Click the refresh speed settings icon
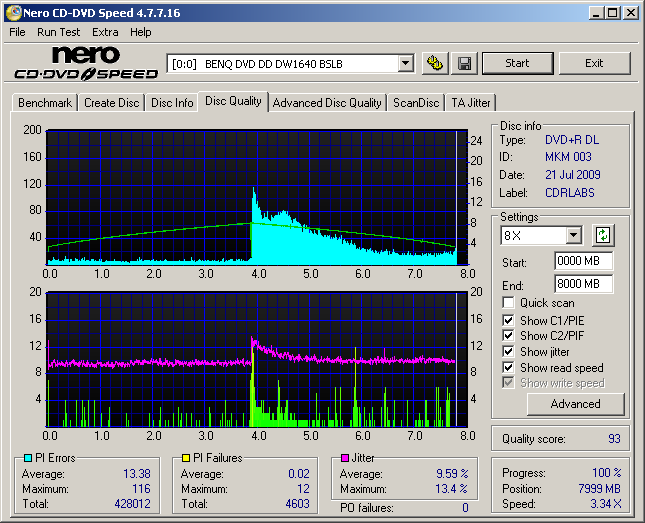Image resolution: width=645 pixels, height=523 pixels. coord(603,235)
